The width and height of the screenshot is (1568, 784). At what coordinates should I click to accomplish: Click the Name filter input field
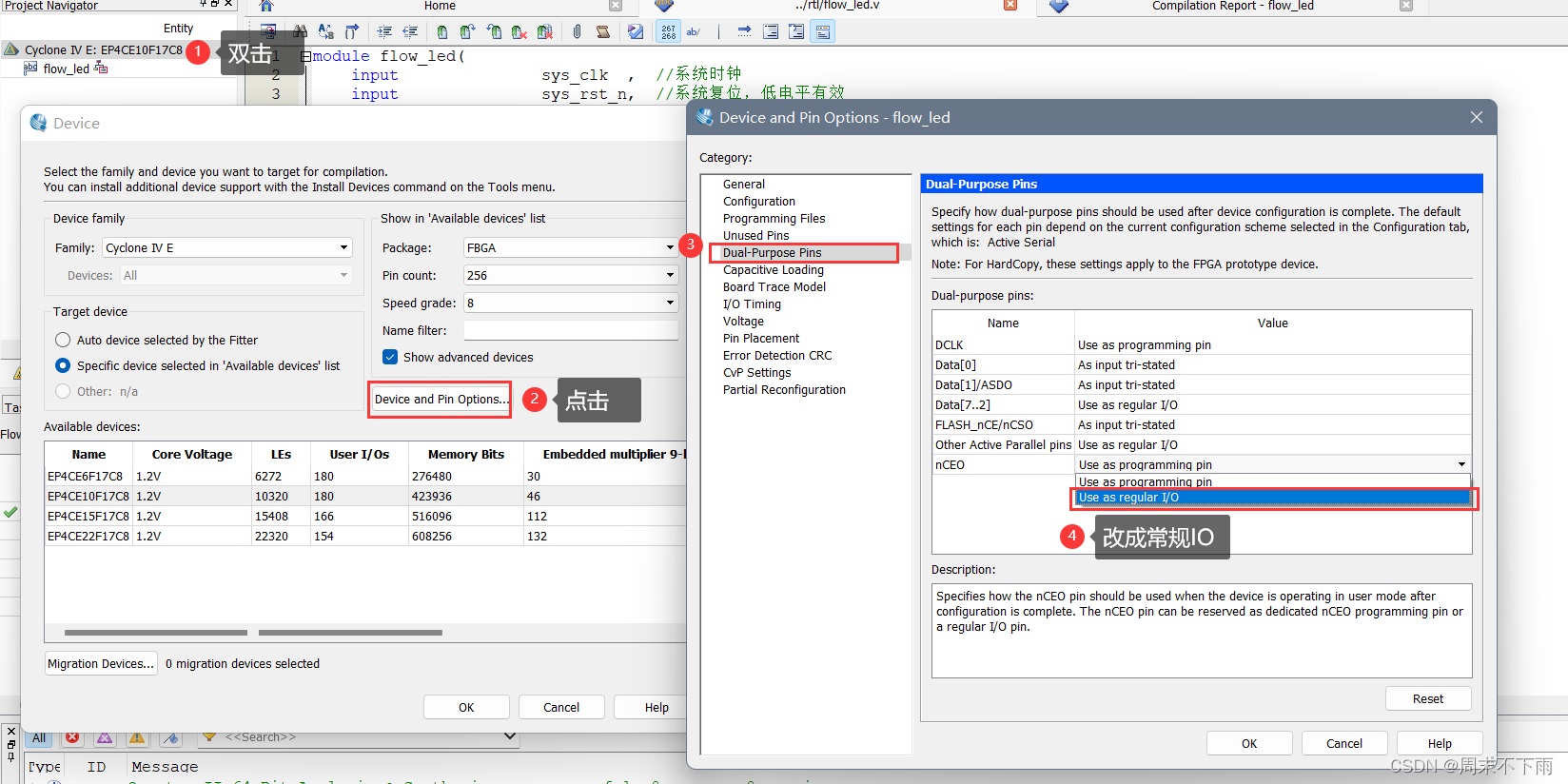(571, 330)
